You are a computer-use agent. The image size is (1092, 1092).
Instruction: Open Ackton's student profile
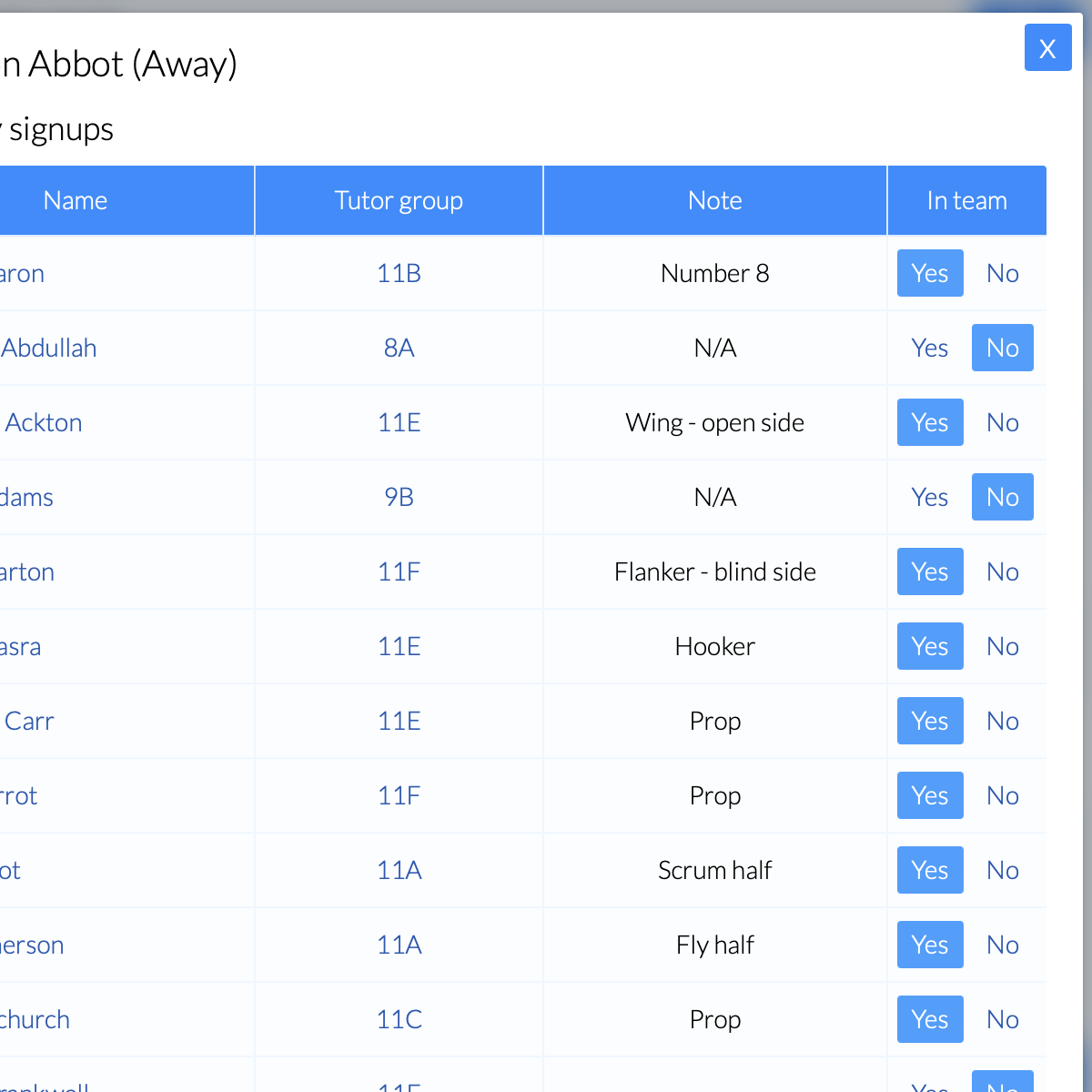tap(43, 422)
